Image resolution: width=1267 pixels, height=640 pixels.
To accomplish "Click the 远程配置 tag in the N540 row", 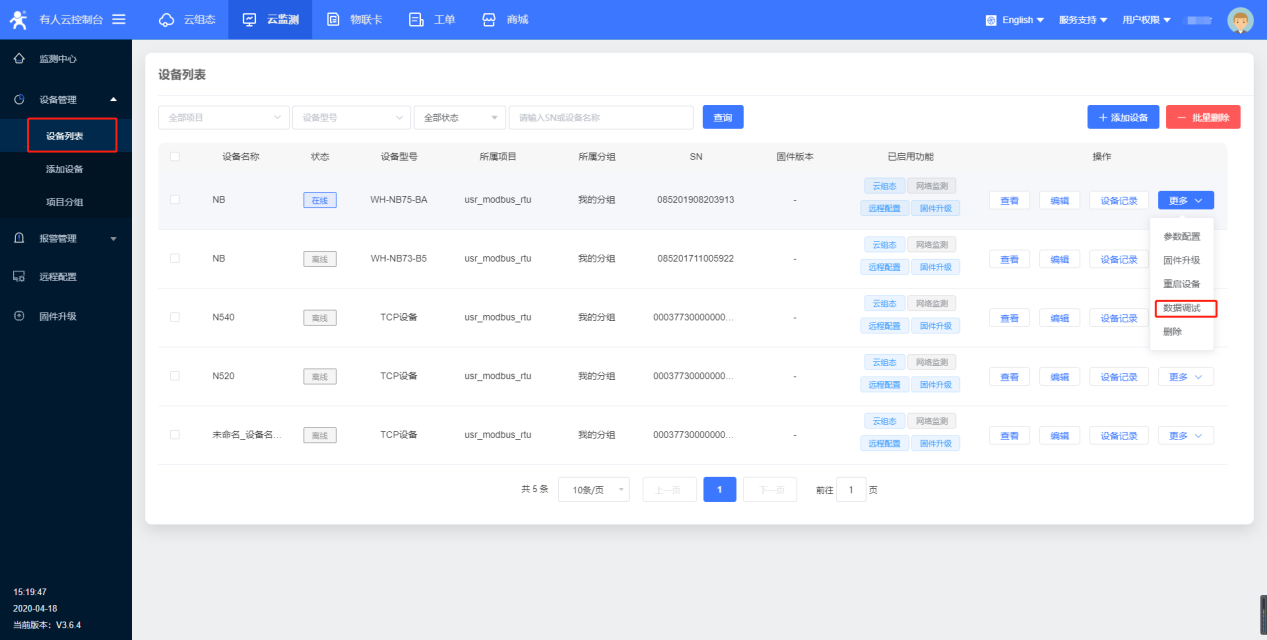I will pos(883,326).
